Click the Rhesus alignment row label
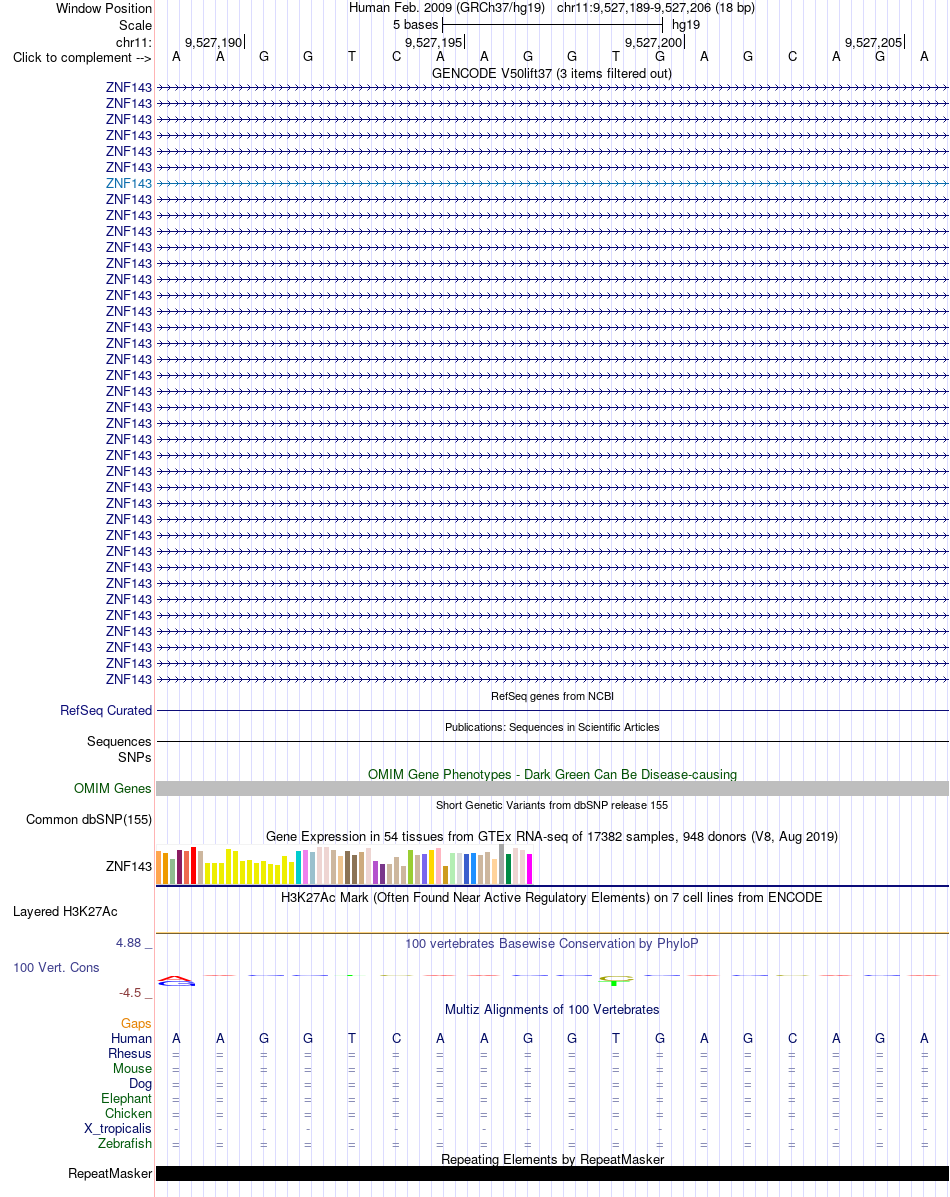Screen dimensions: 950x1197 pyautogui.click(x=130, y=1053)
